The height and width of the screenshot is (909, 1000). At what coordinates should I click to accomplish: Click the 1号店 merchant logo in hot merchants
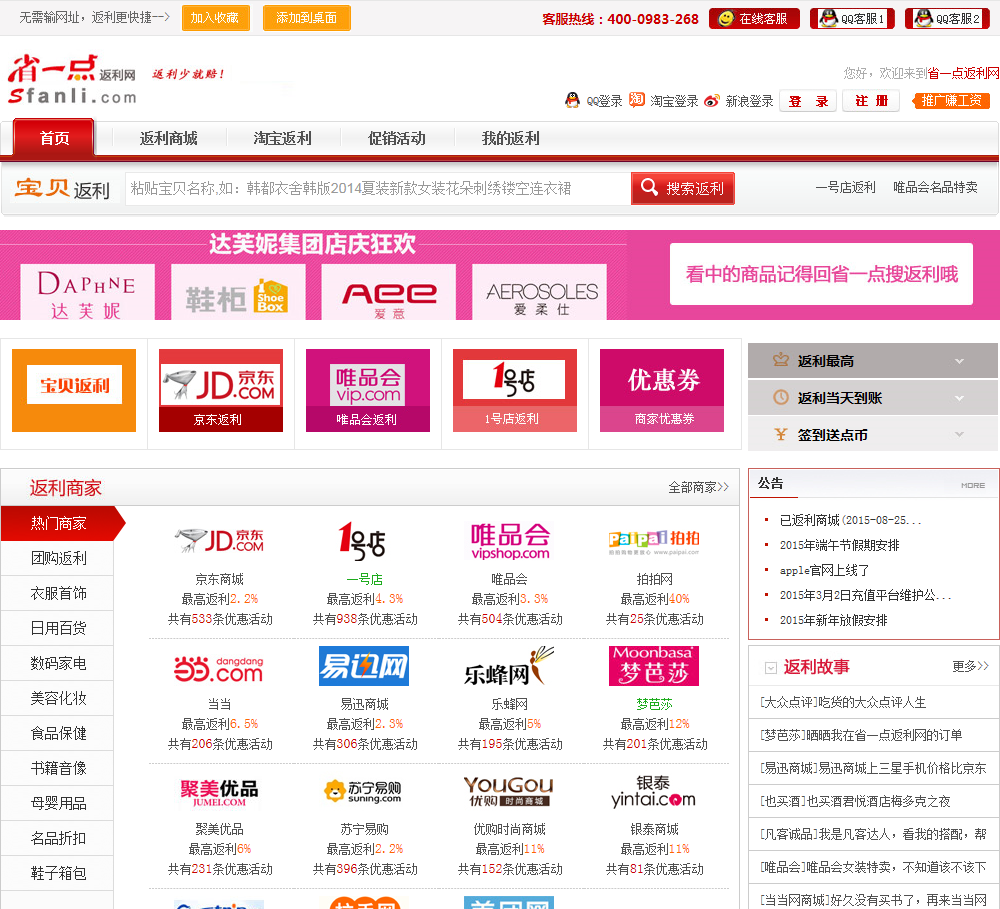coord(362,541)
